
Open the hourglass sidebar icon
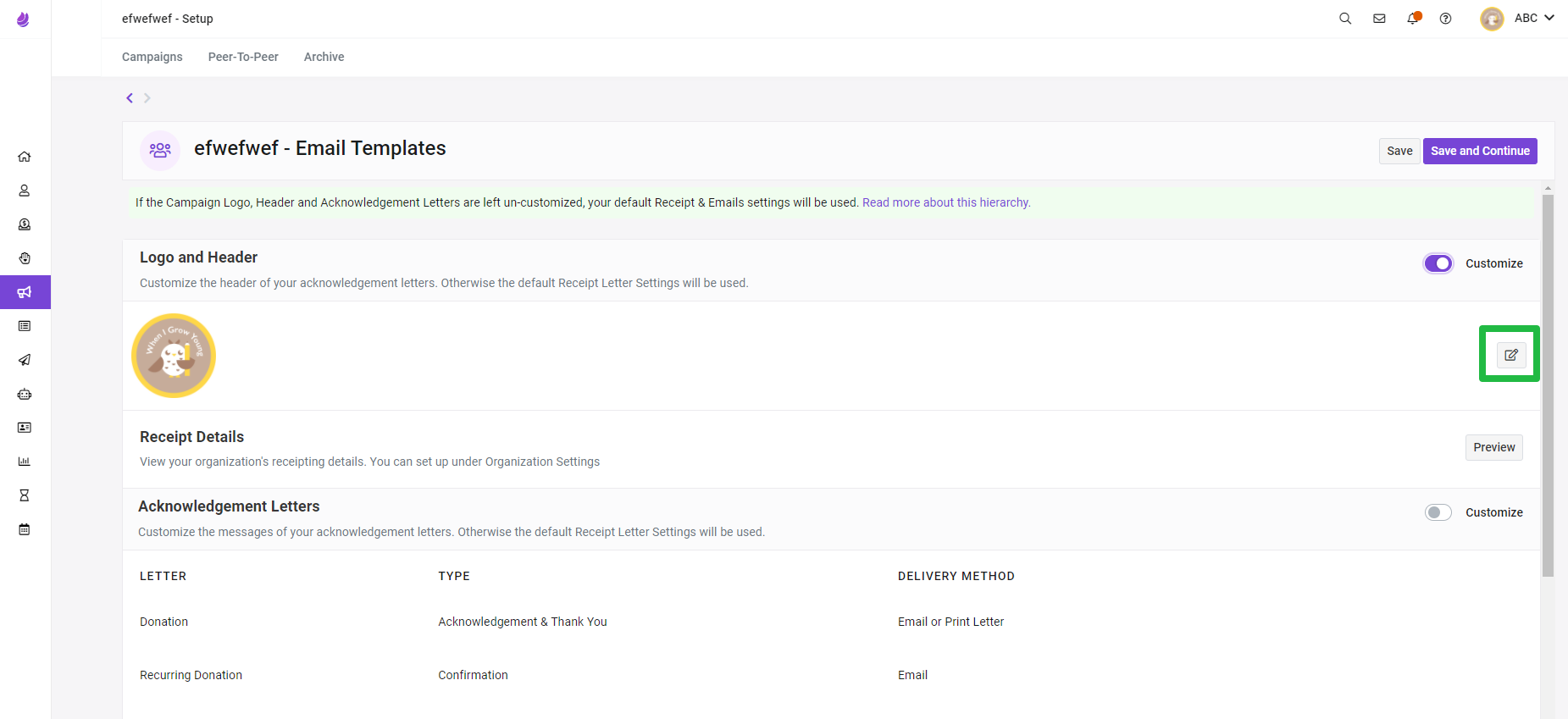pos(25,495)
